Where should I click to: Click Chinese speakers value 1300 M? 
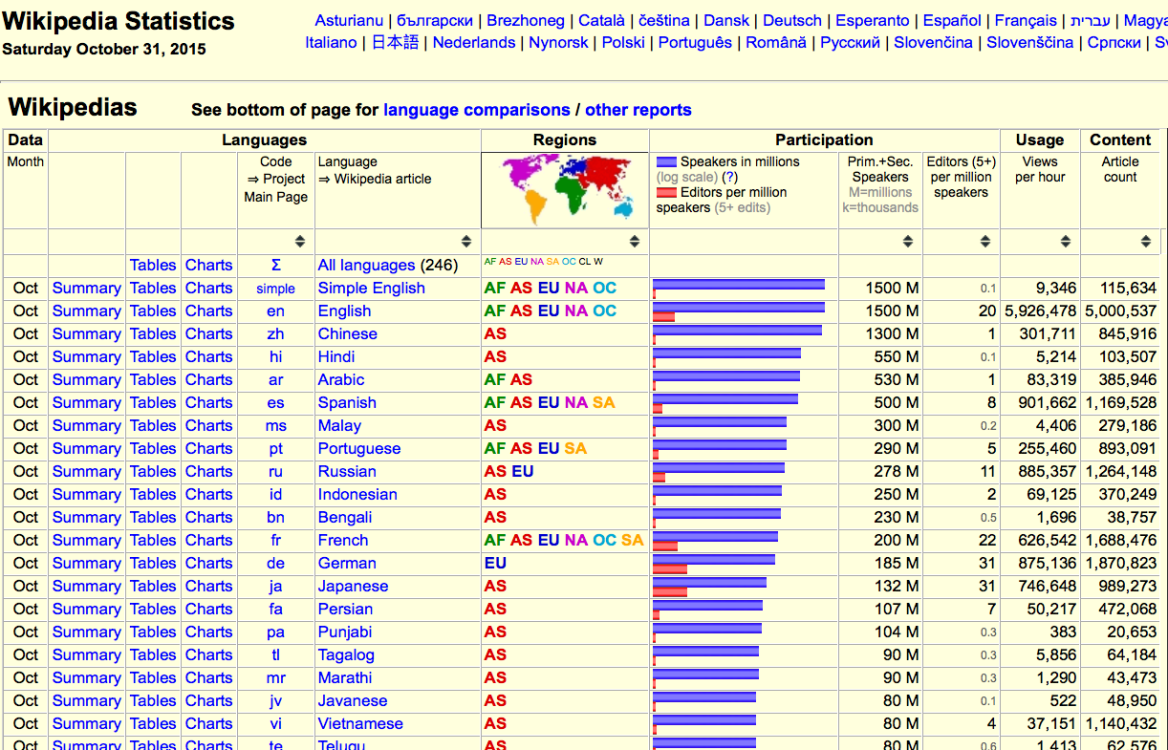[892, 334]
